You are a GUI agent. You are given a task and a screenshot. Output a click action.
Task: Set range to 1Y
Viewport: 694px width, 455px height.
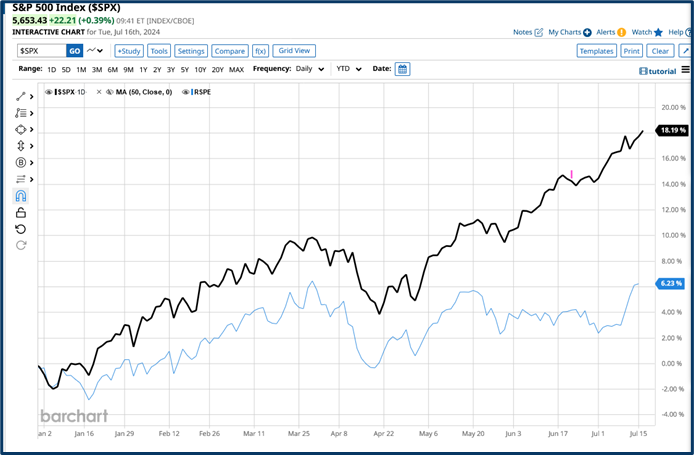tap(143, 69)
